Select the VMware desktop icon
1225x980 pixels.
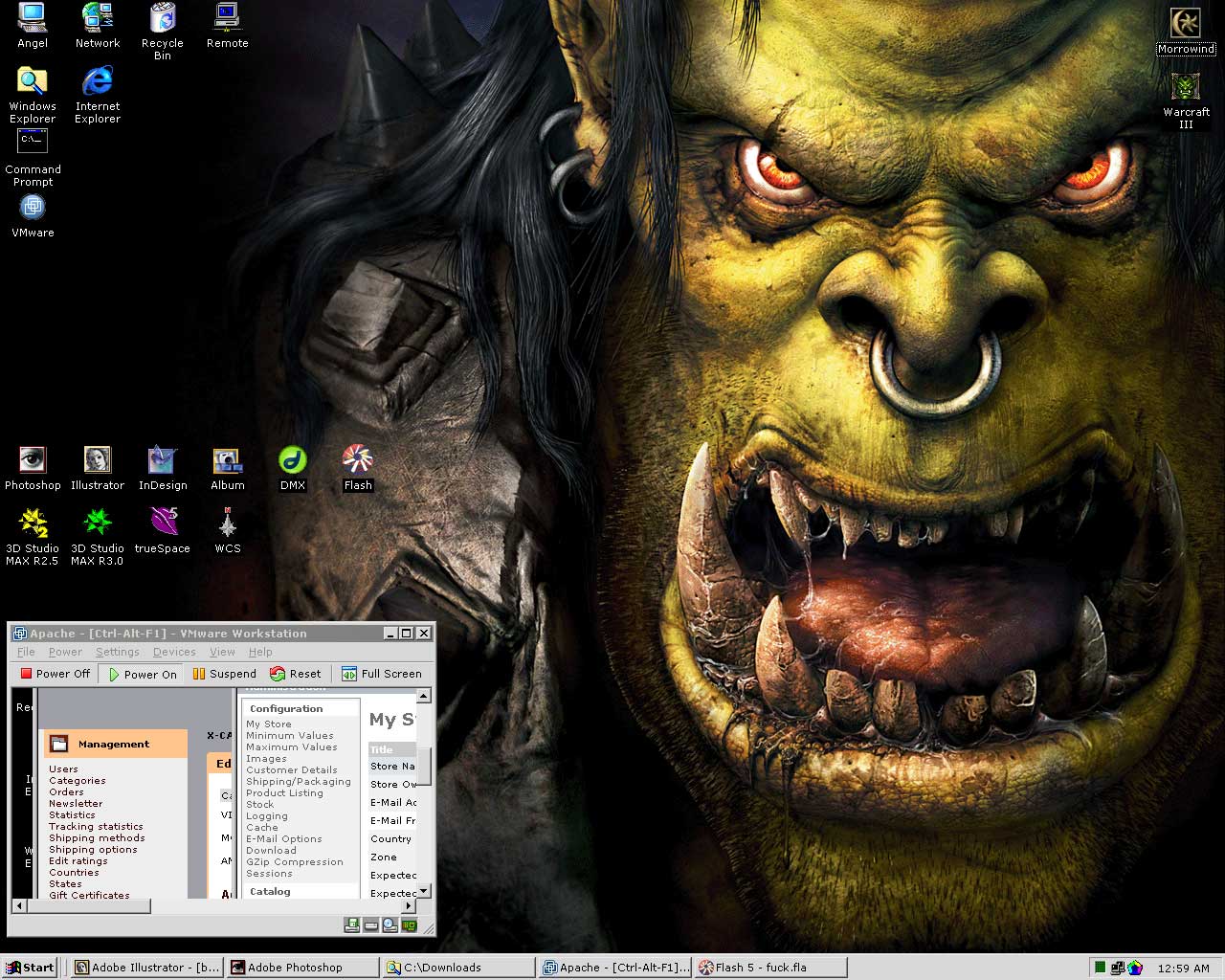click(33, 215)
